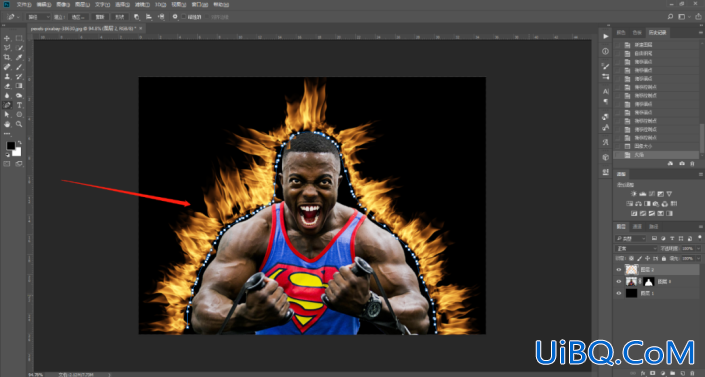Open the layer opacity dropdown arrow
The height and width of the screenshot is (377, 705).
tap(698, 248)
